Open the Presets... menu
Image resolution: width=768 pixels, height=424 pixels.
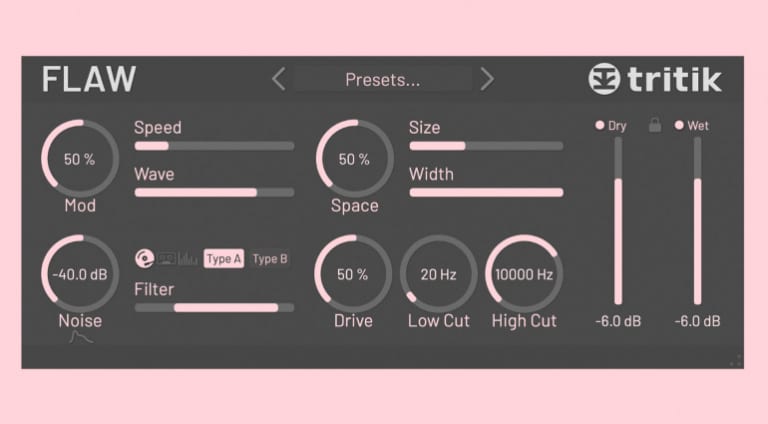point(383,79)
